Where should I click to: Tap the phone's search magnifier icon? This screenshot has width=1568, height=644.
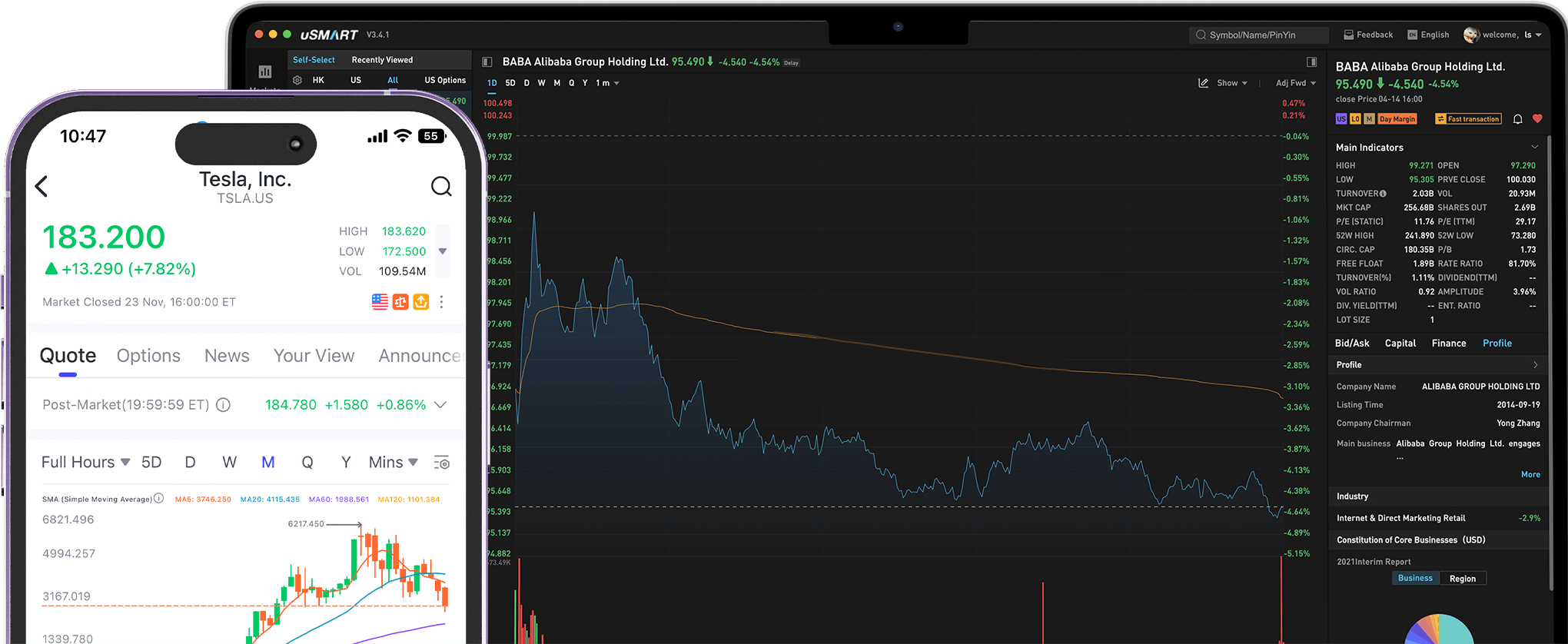[x=441, y=186]
